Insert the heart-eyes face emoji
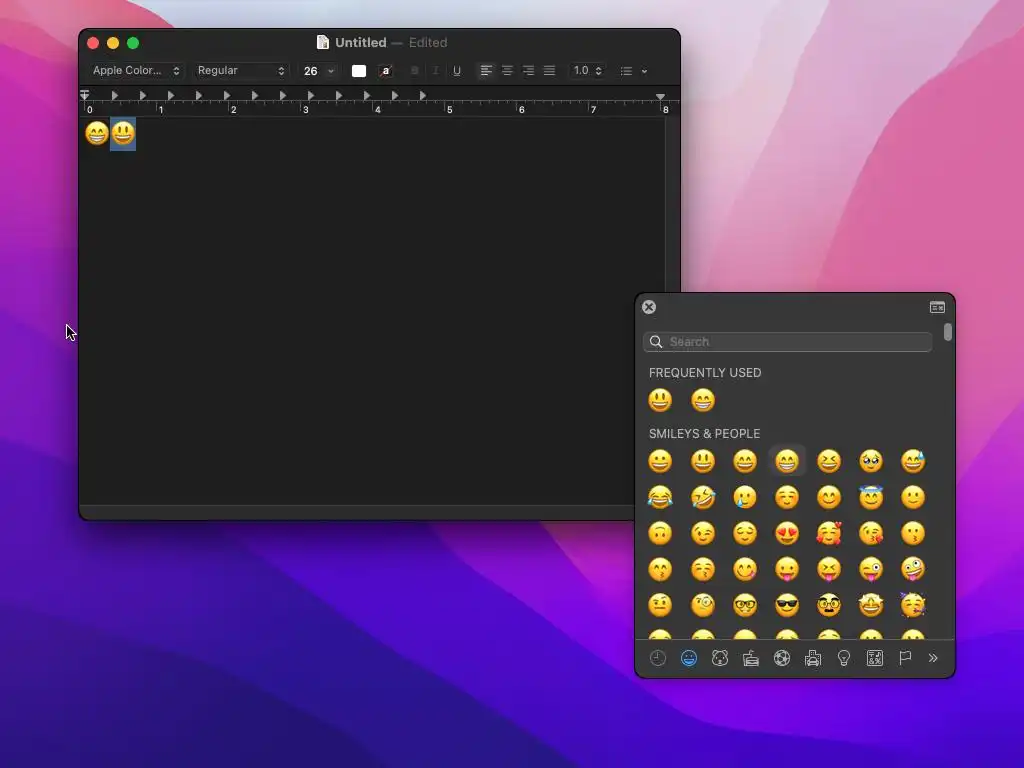Viewport: 1024px width, 768px height. [x=787, y=533]
